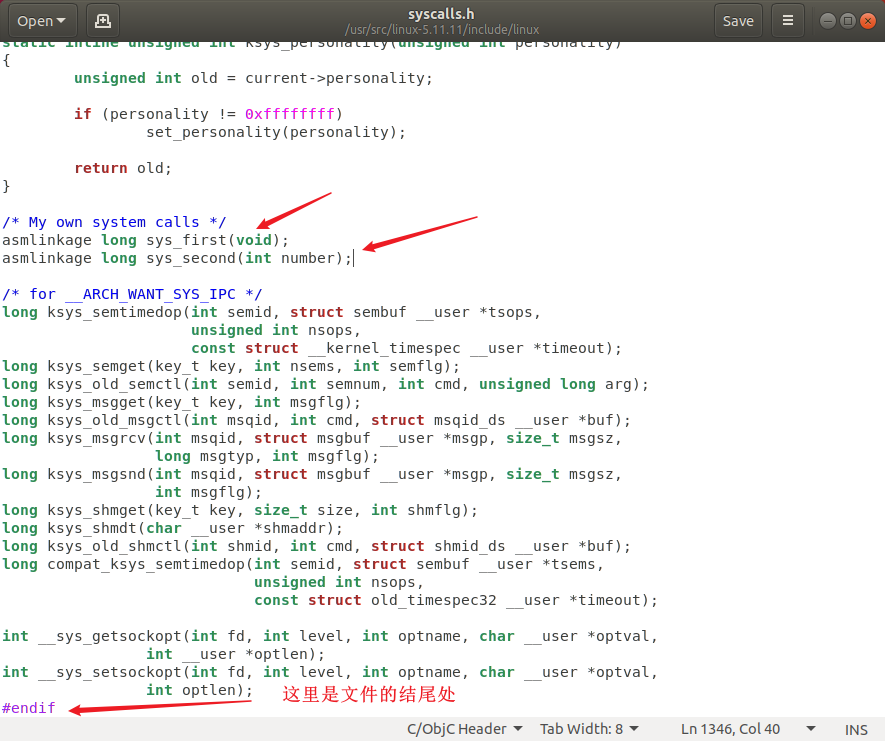Click the INS insert mode indicator
Screen dimensions: 885x741
pos(856,730)
